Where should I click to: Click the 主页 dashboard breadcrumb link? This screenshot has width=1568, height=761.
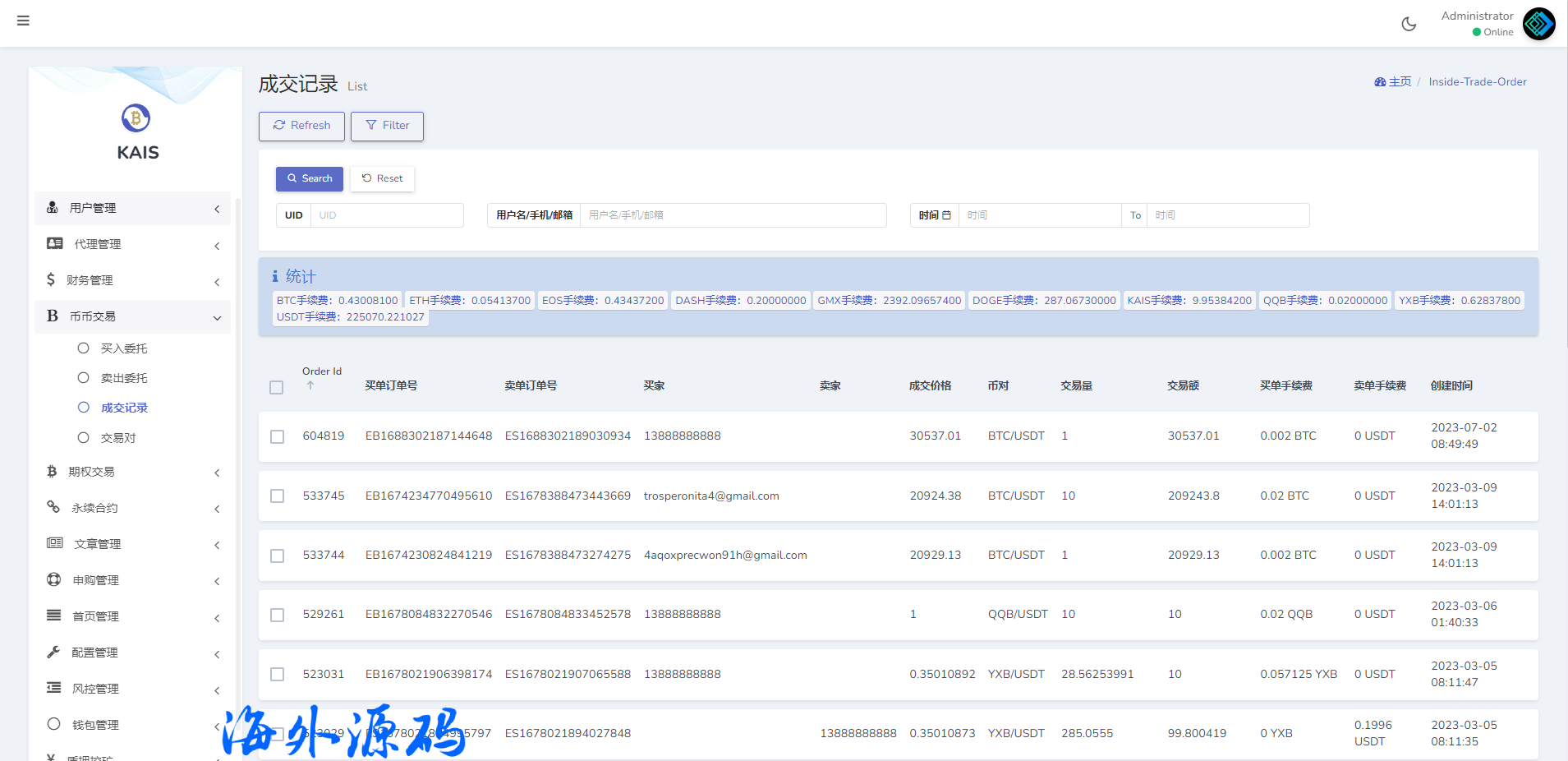pyautogui.click(x=1393, y=81)
